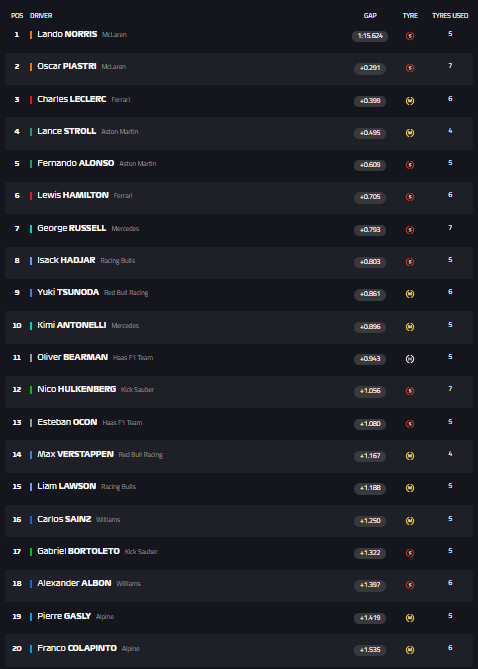Click Norris's 1:15.624 lap time badge
Image resolution: width=478 pixels, height=669 pixels.
point(370,36)
